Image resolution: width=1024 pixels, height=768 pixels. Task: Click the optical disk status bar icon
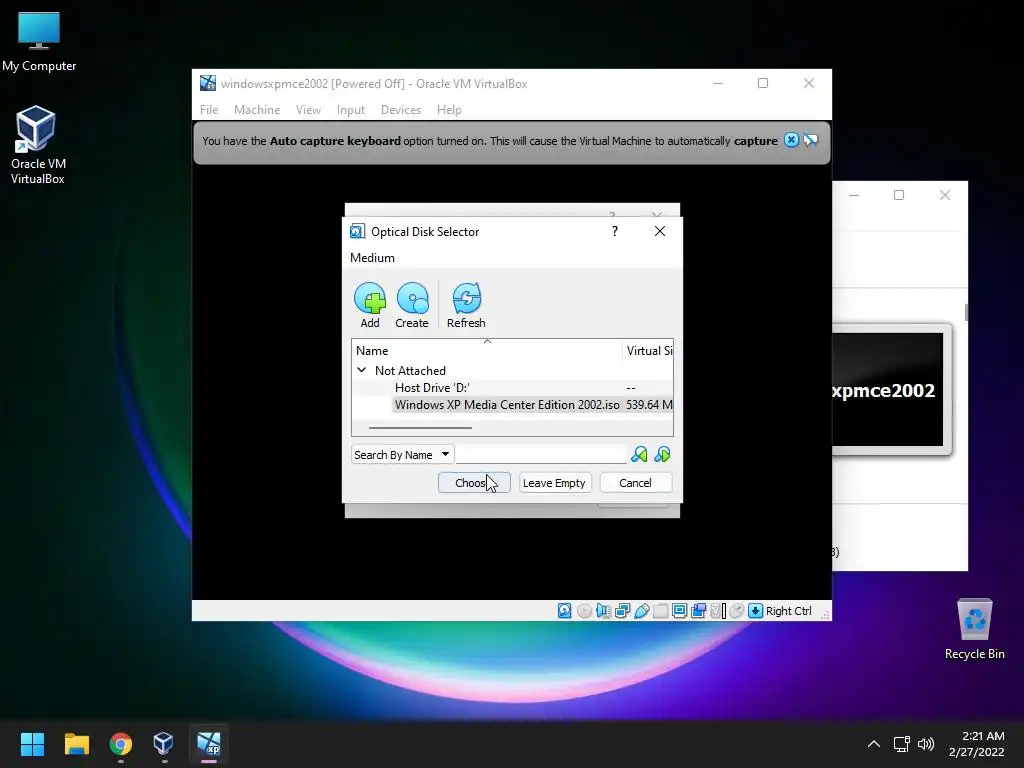[584, 611]
